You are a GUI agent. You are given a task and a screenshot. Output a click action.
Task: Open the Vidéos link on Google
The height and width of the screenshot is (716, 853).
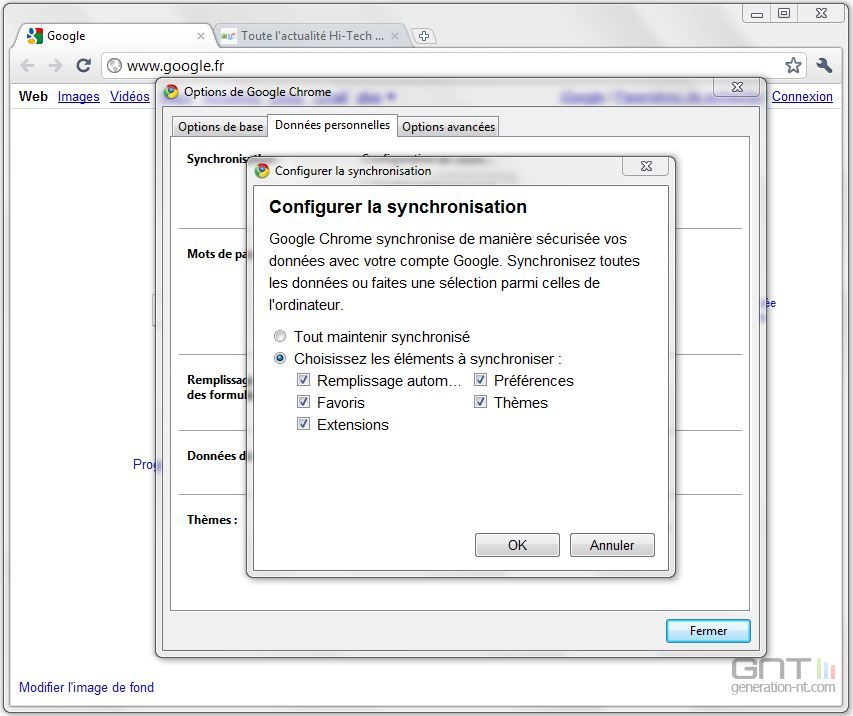tap(129, 96)
